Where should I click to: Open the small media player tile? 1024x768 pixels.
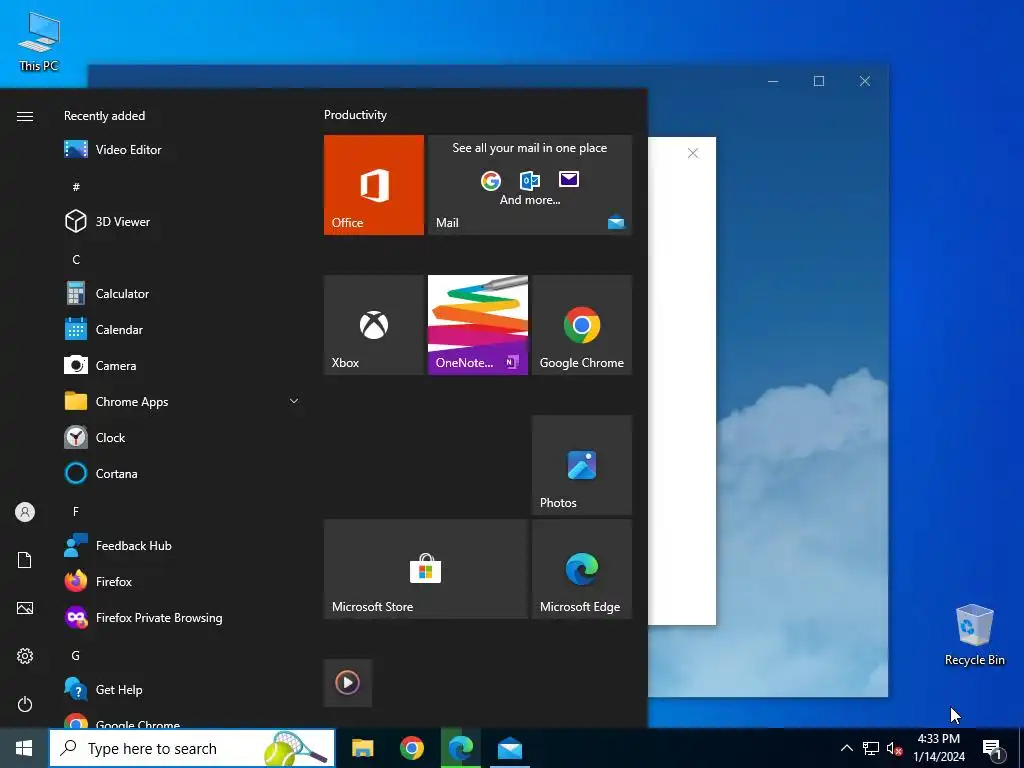[347, 683]
